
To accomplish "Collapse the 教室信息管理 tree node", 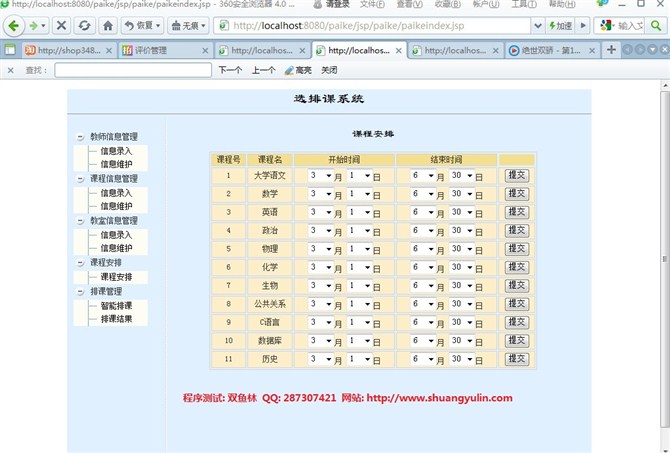I will point(80,221).
